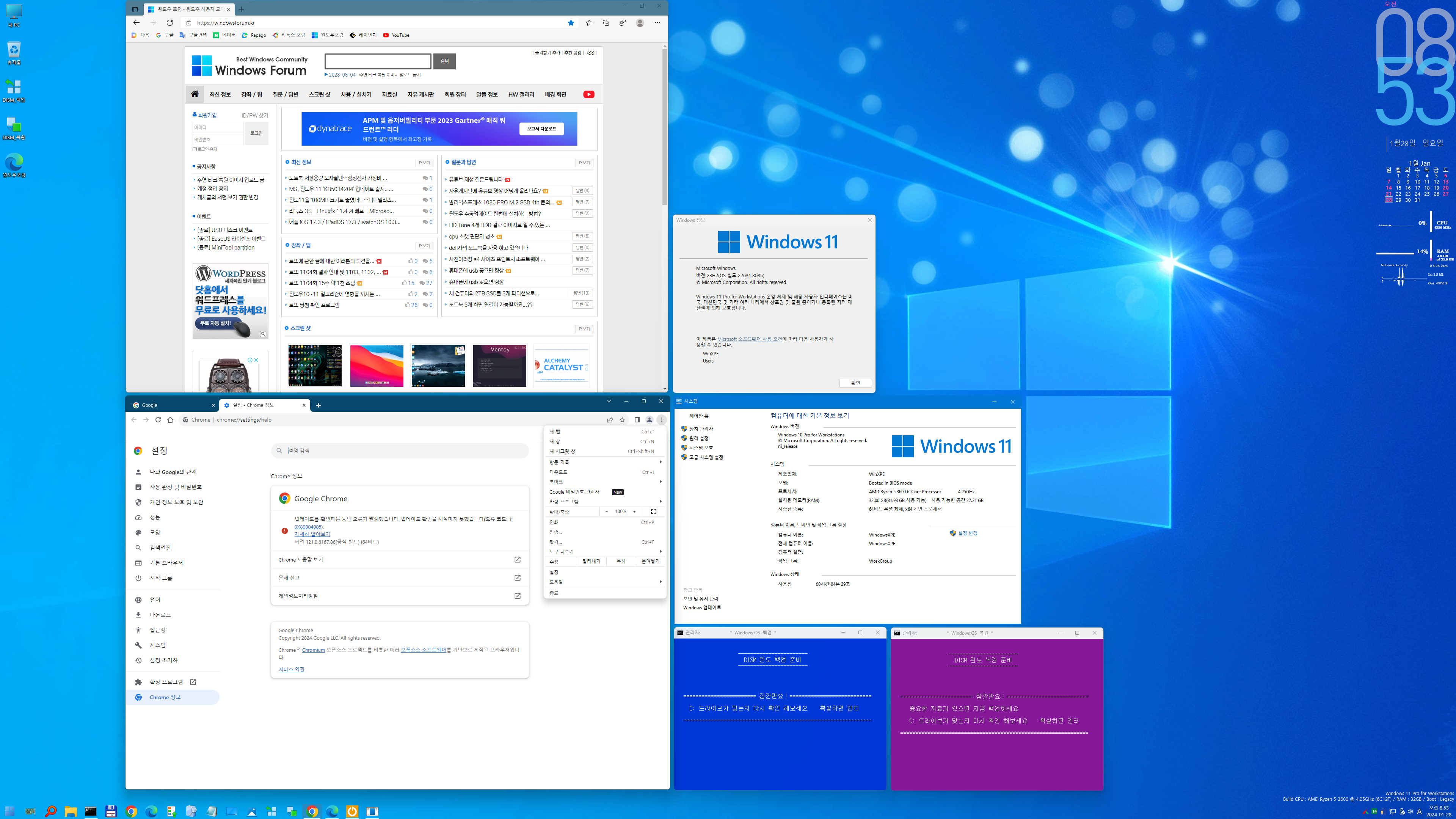This screenshot has height=819, width=1456.
Task: Click zoom in plus in Chrome menu
Action: [x=634, y=511]
